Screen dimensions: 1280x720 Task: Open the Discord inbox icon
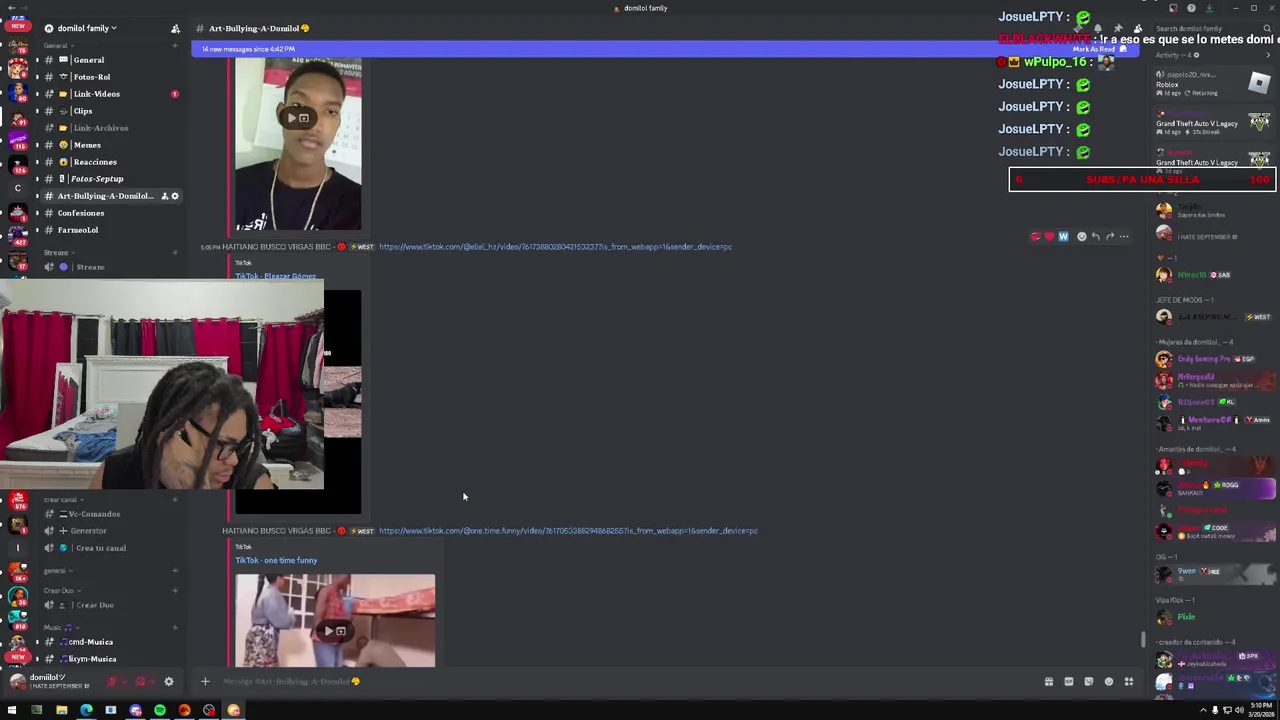coord(1173,8)
